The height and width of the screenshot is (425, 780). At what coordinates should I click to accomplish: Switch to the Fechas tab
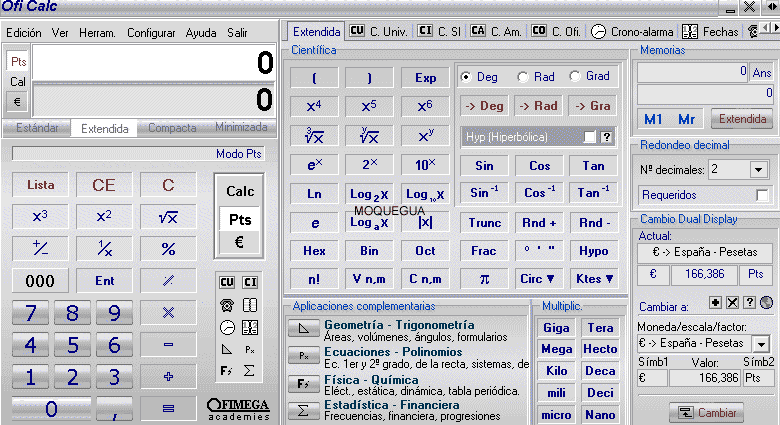click(x=710, y=31)
